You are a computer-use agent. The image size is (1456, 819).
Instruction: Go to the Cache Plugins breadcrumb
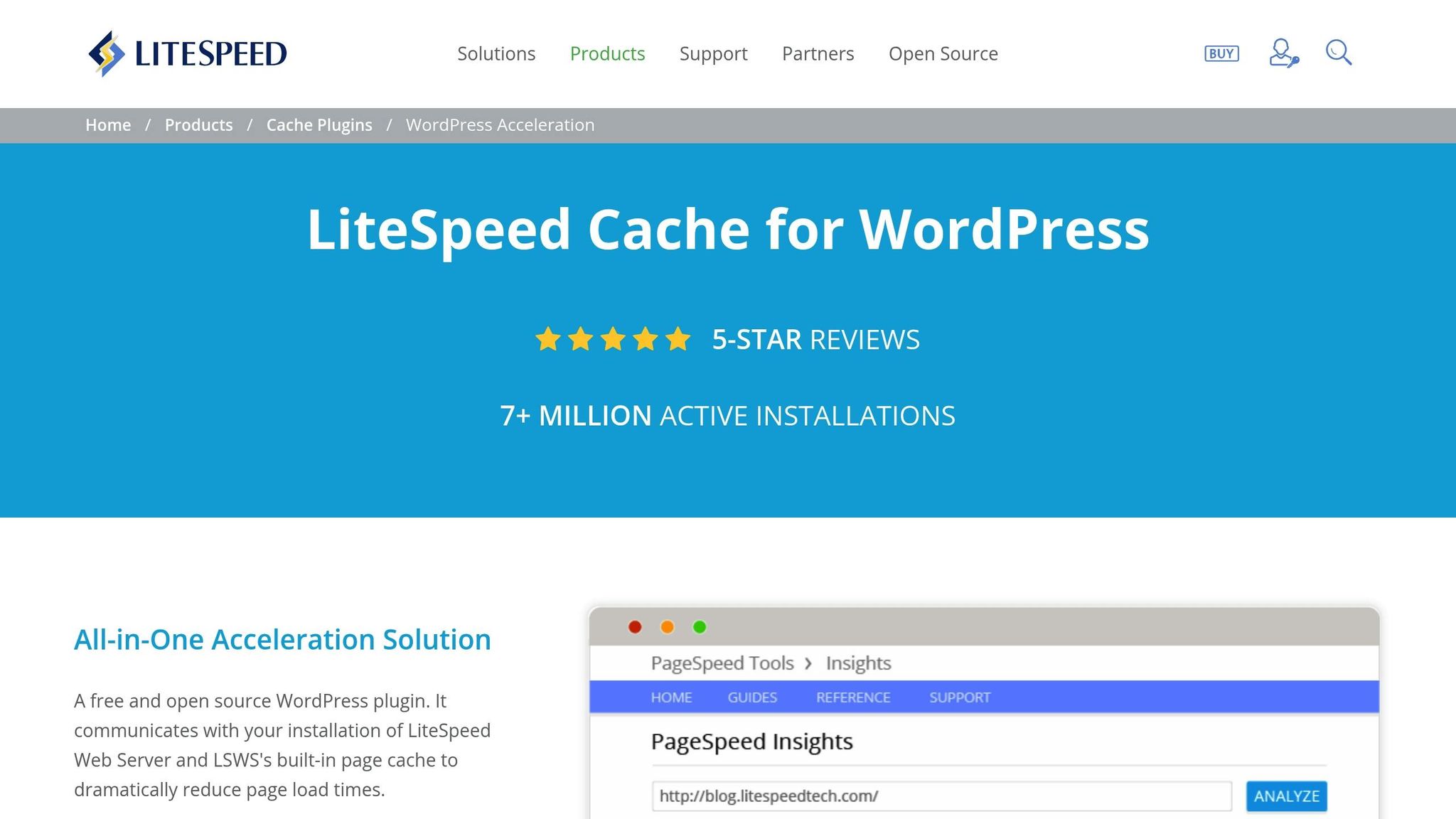tap(319, 125)
